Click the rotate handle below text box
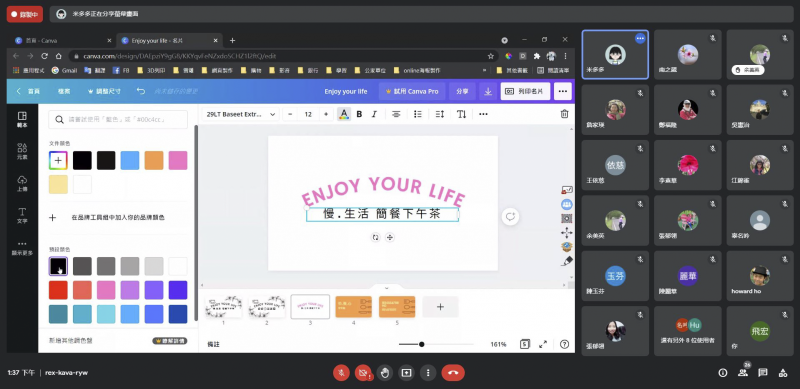Screen dimensions: 800x389 click(376, 237)
